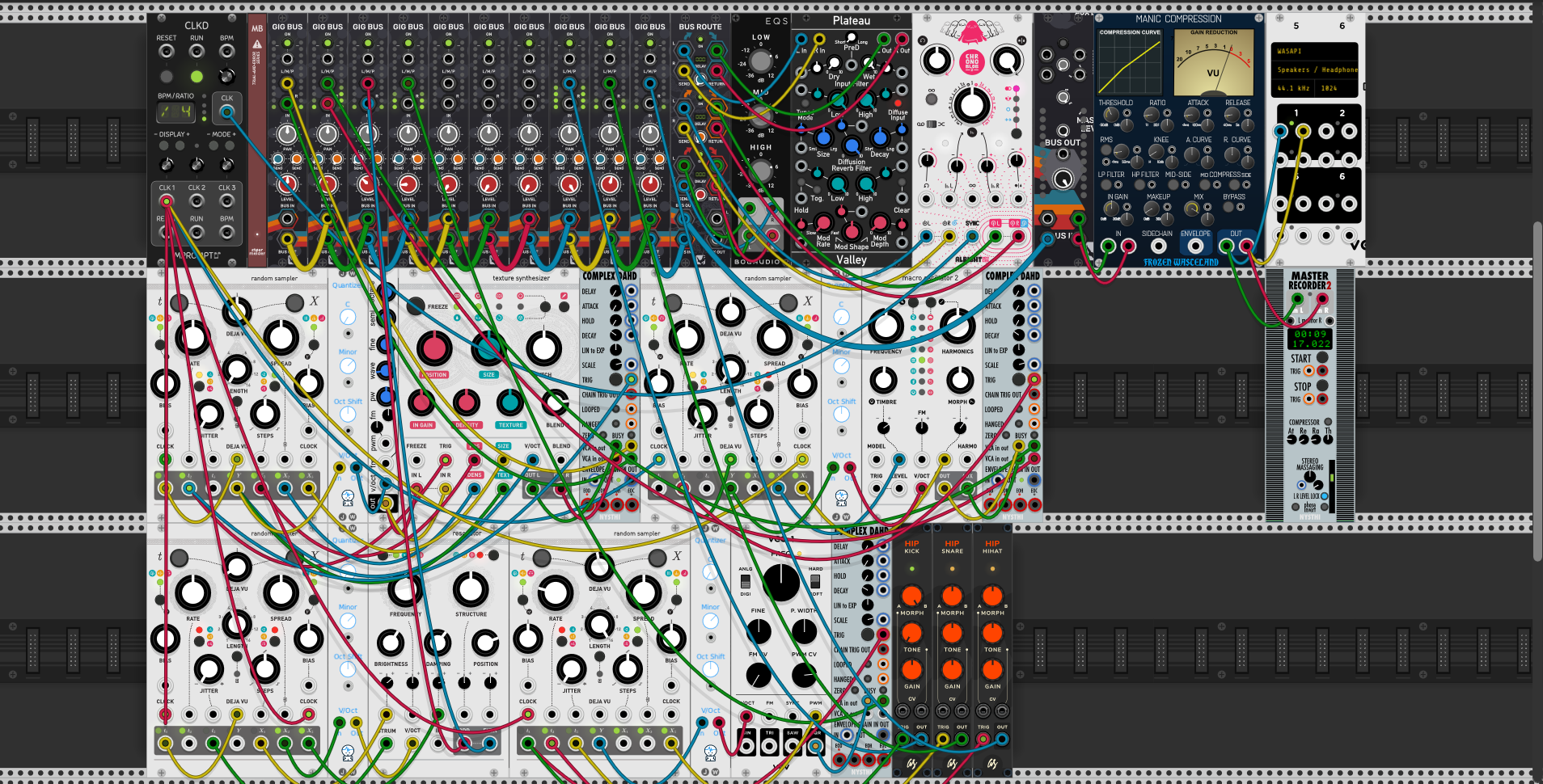Click the ENVELOPE output jack on Manic Compression
This screenshot has width=1543, height=784.
[1194, 246]
